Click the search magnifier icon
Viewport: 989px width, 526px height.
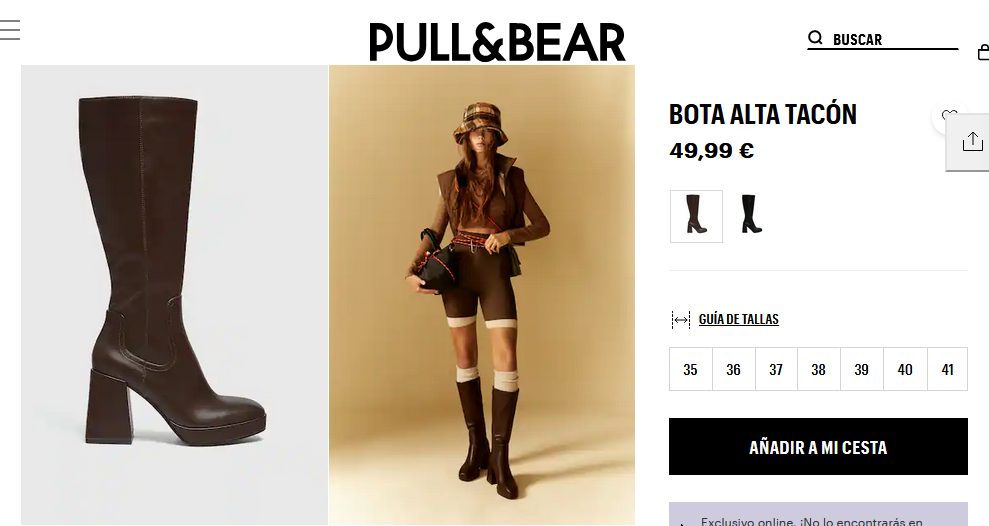[816, 38]
